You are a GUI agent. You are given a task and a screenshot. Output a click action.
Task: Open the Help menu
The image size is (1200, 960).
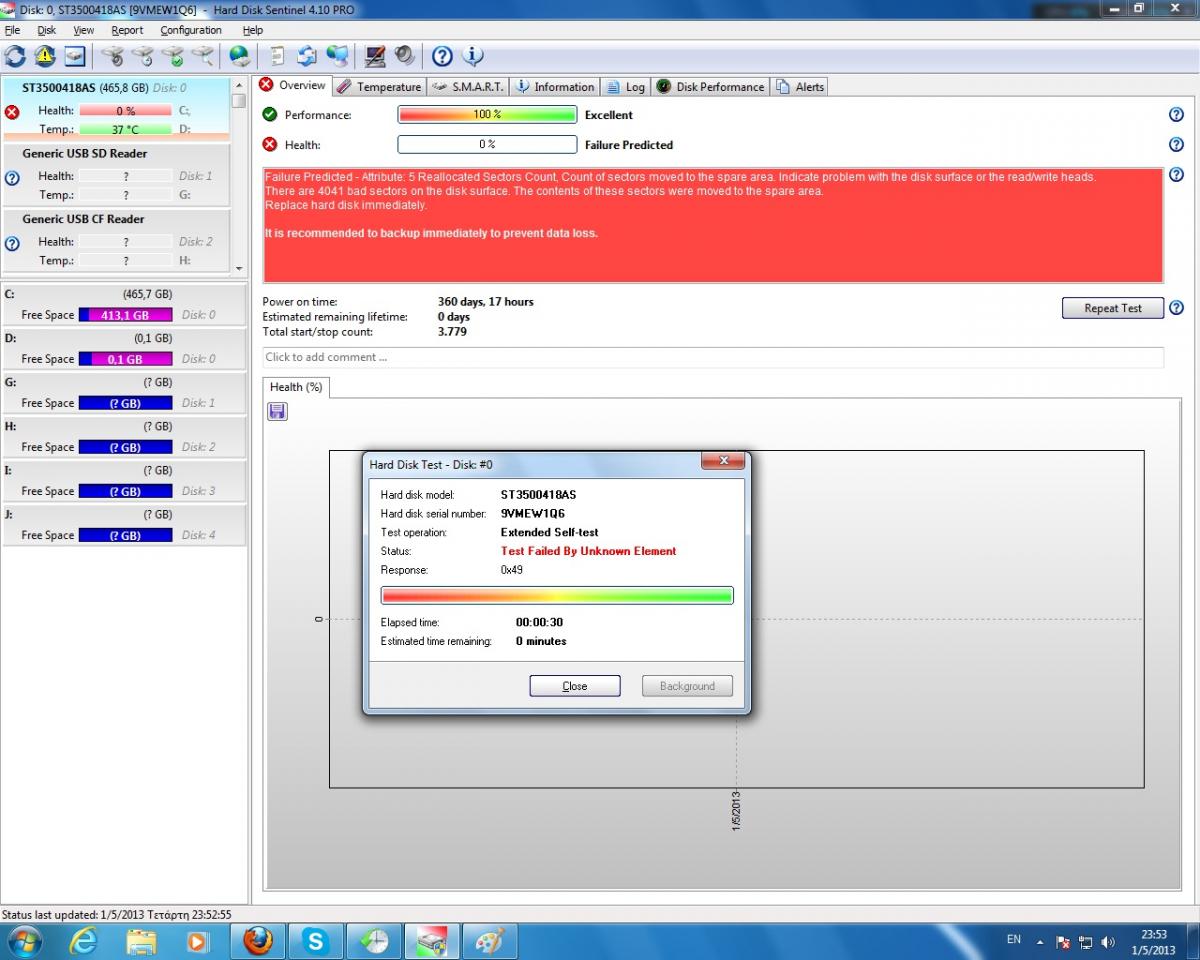click(253, 30)
